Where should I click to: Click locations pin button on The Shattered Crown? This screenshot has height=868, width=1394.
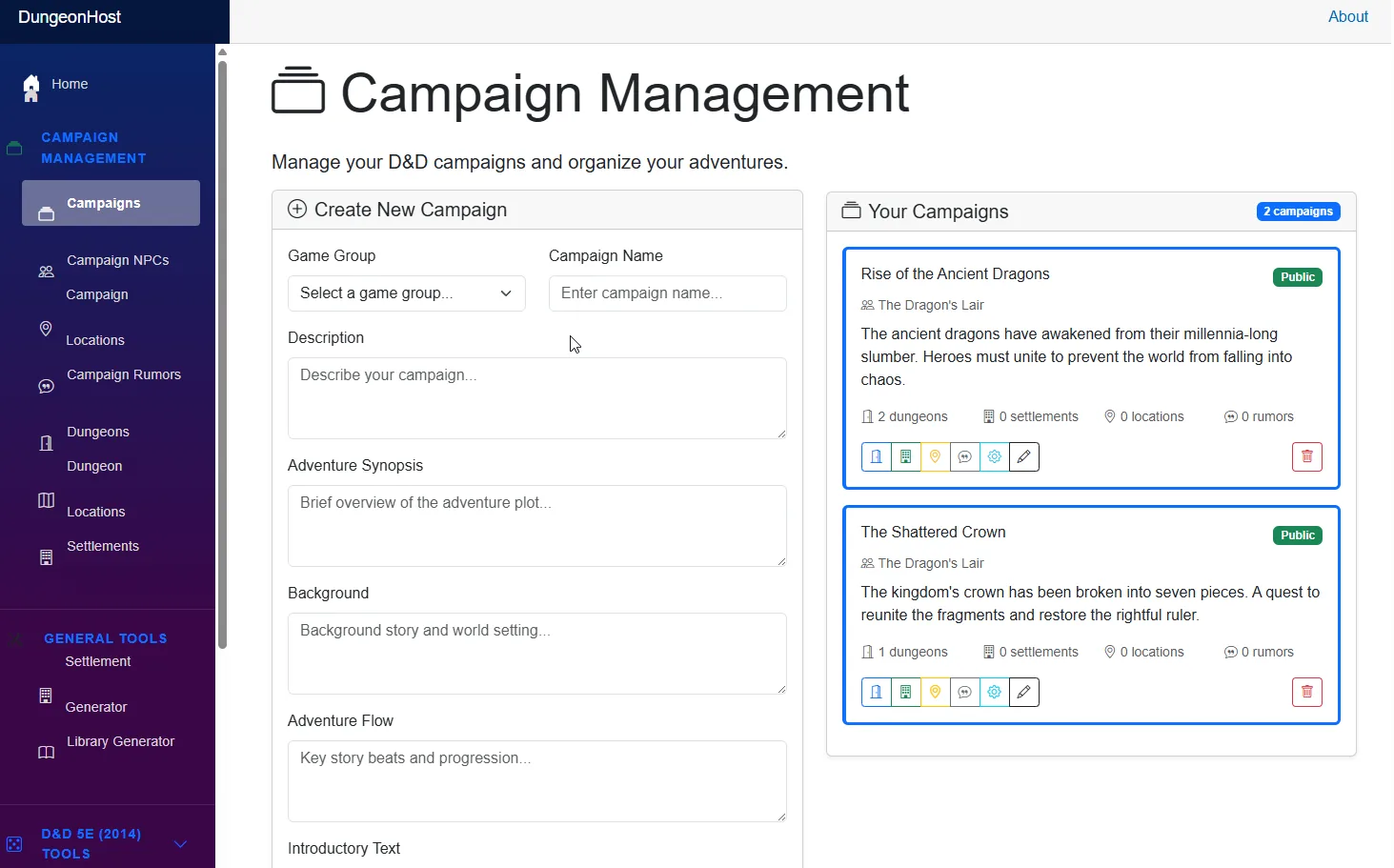[x=935, y=693]
